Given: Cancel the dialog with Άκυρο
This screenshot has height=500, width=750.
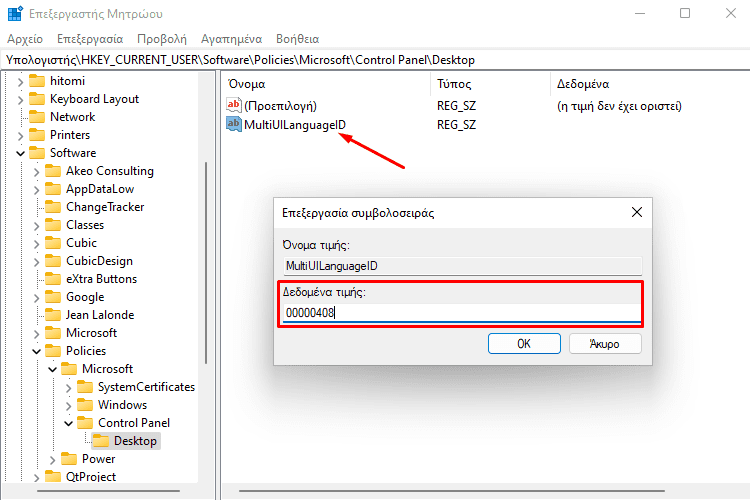Looking at the screenshot, I should [x=605, y=344].
